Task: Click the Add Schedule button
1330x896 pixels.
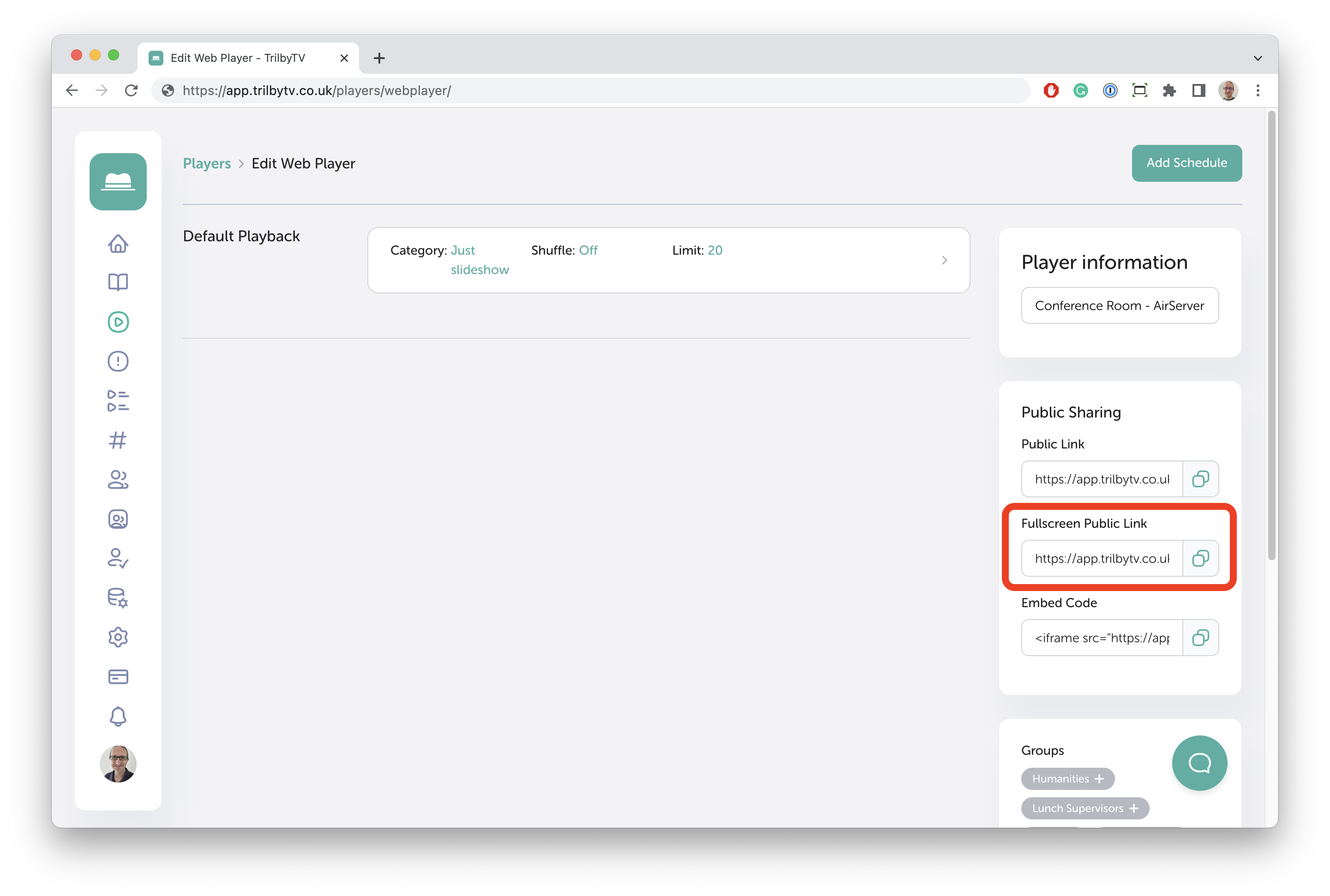Action: (x=1186, y=163)
